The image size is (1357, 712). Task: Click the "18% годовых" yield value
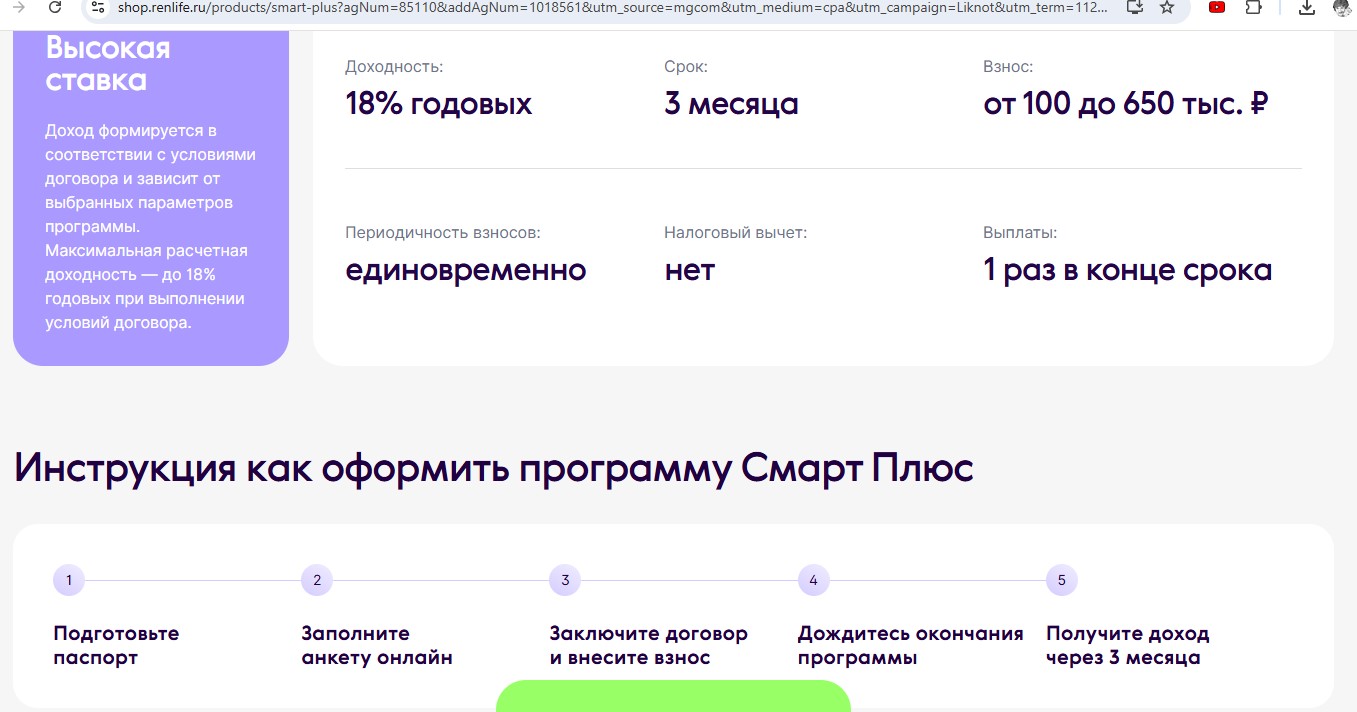pyautogui.click(x=438, y=104)
